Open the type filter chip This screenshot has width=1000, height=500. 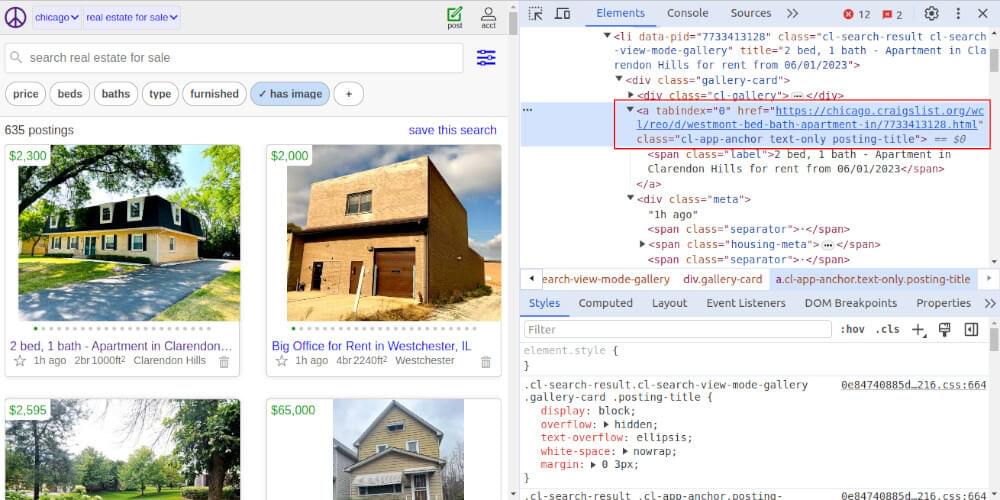click(160, 94)
